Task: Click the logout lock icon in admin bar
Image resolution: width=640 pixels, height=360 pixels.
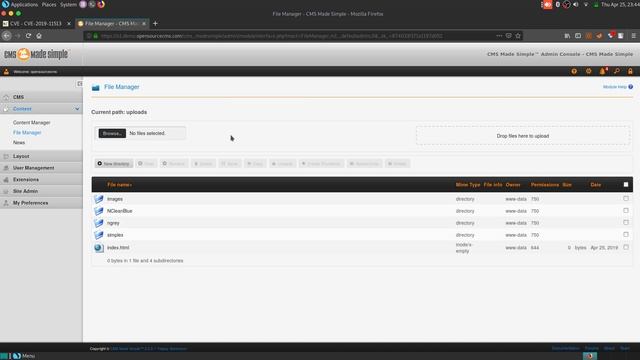Action: pos(630,71)
